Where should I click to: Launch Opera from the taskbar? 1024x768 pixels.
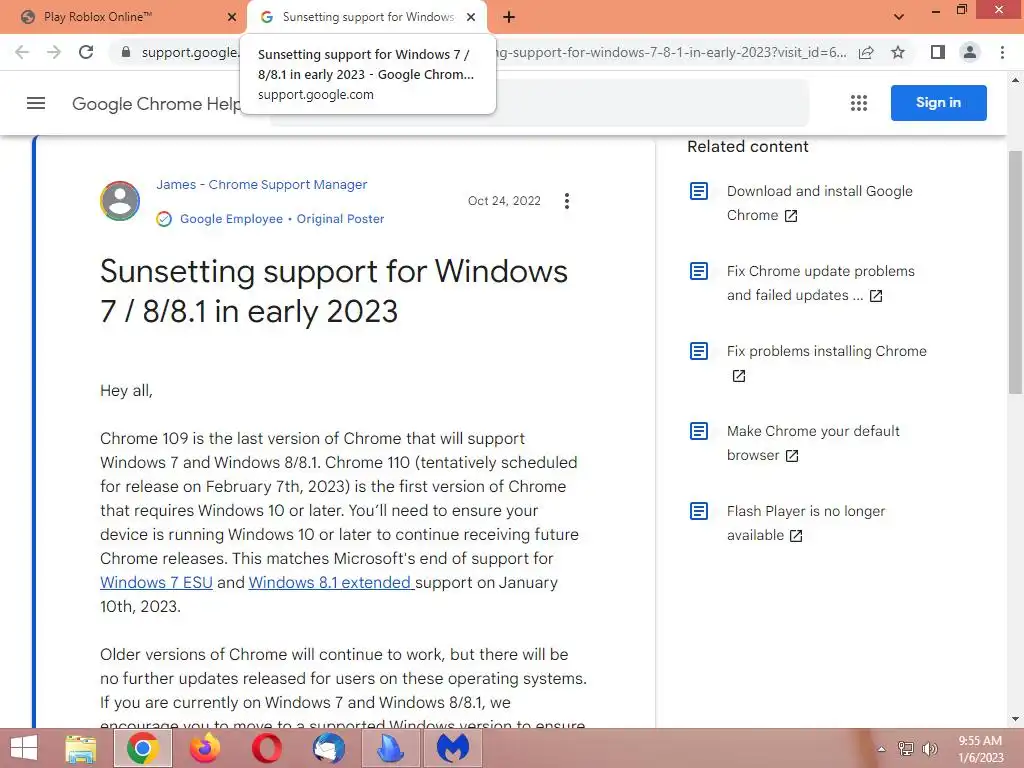[267, 748]
